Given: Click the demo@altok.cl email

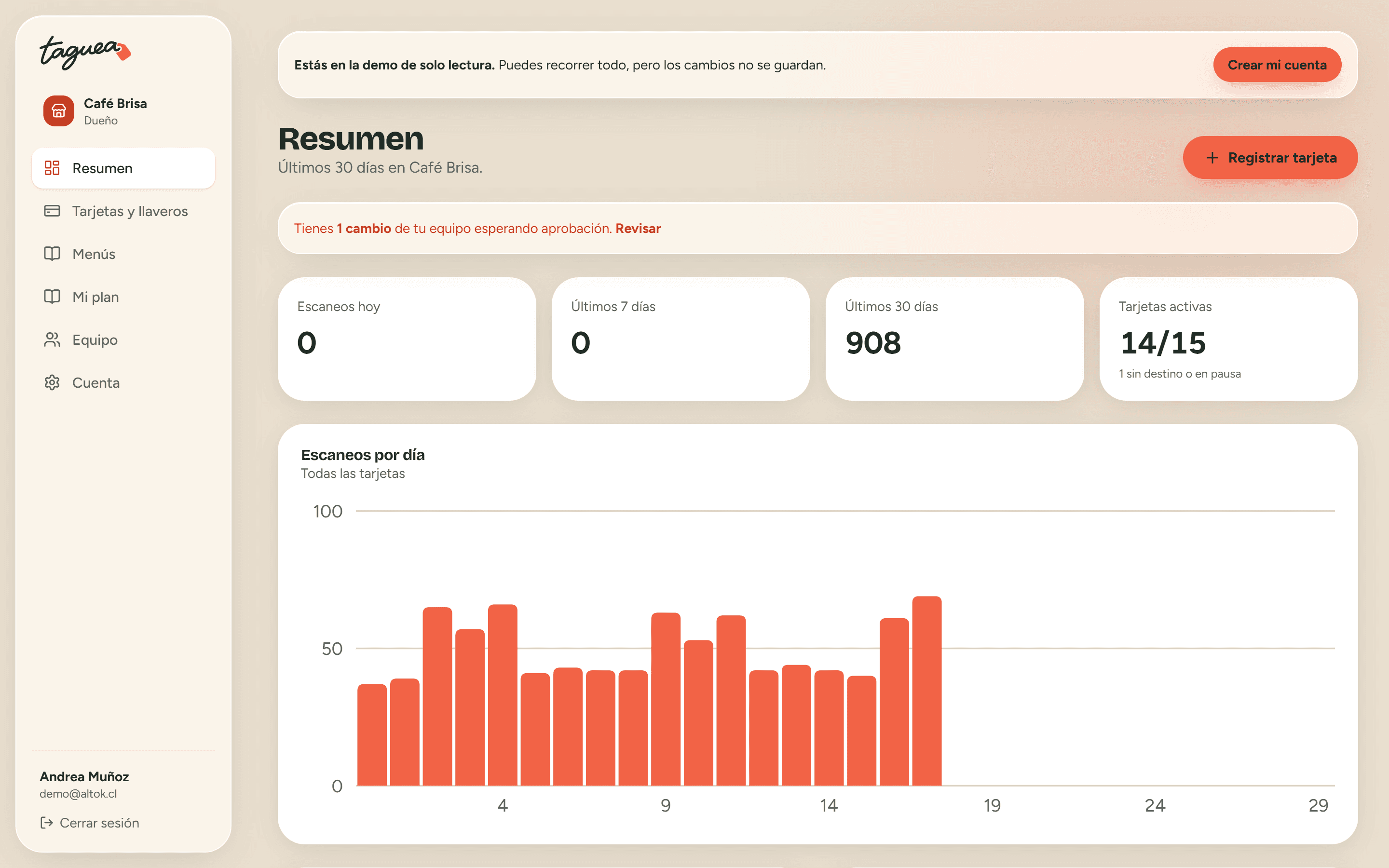Looking at the screenshot, I should [x=78, y=794].
